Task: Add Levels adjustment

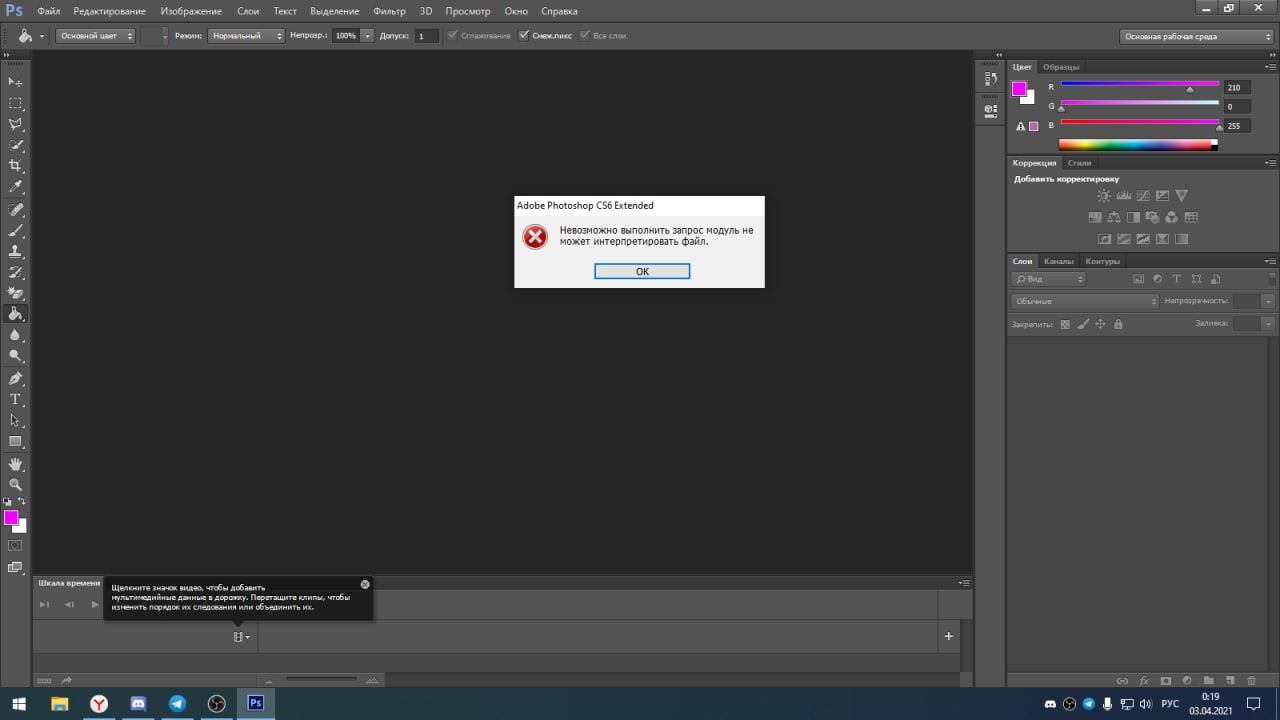Action: [x=1123, y=196]
